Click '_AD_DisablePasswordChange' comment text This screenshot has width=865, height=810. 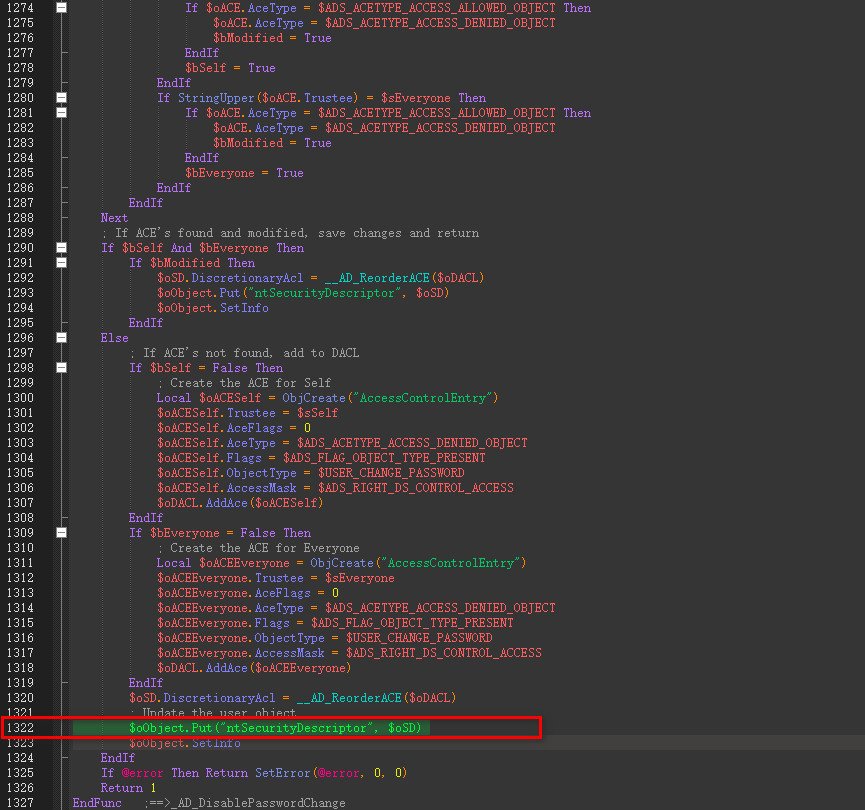(x=258, y=803)
